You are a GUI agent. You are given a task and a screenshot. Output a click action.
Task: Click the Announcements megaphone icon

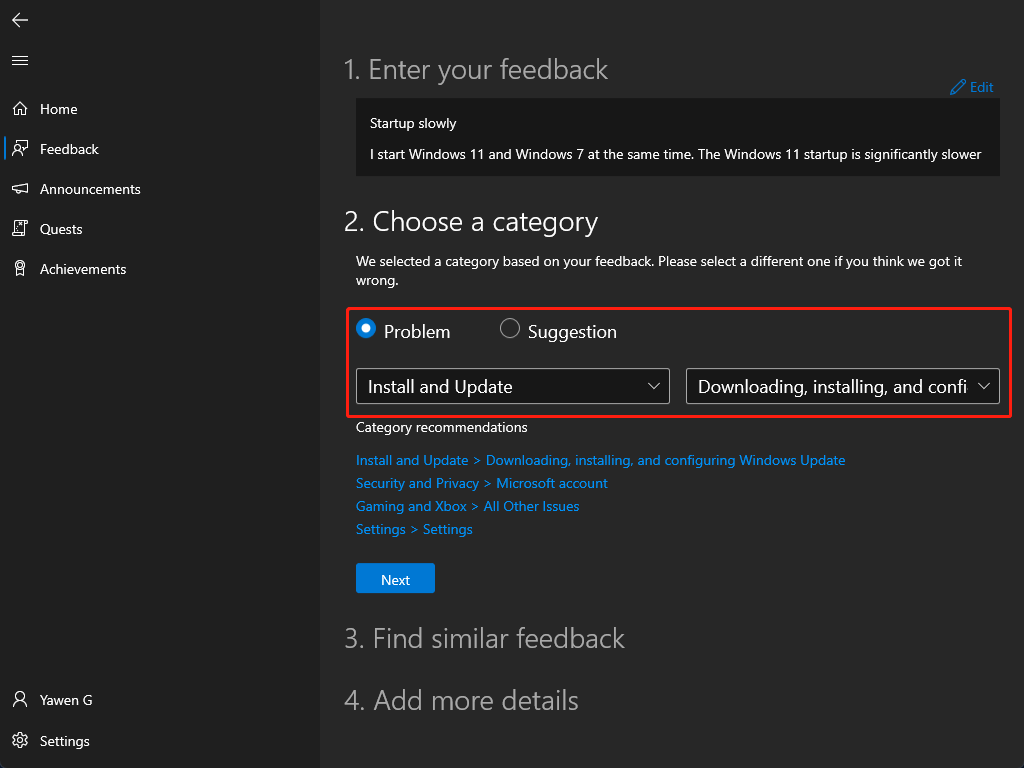click(20, 189)
